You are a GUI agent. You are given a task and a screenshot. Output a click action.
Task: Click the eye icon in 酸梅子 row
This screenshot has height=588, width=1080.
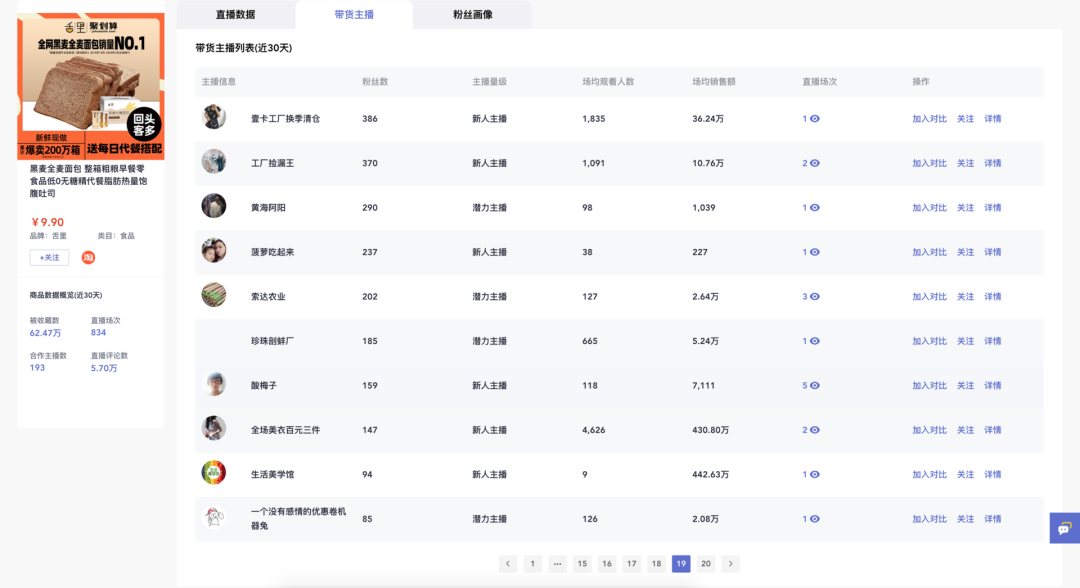(815, 386)
